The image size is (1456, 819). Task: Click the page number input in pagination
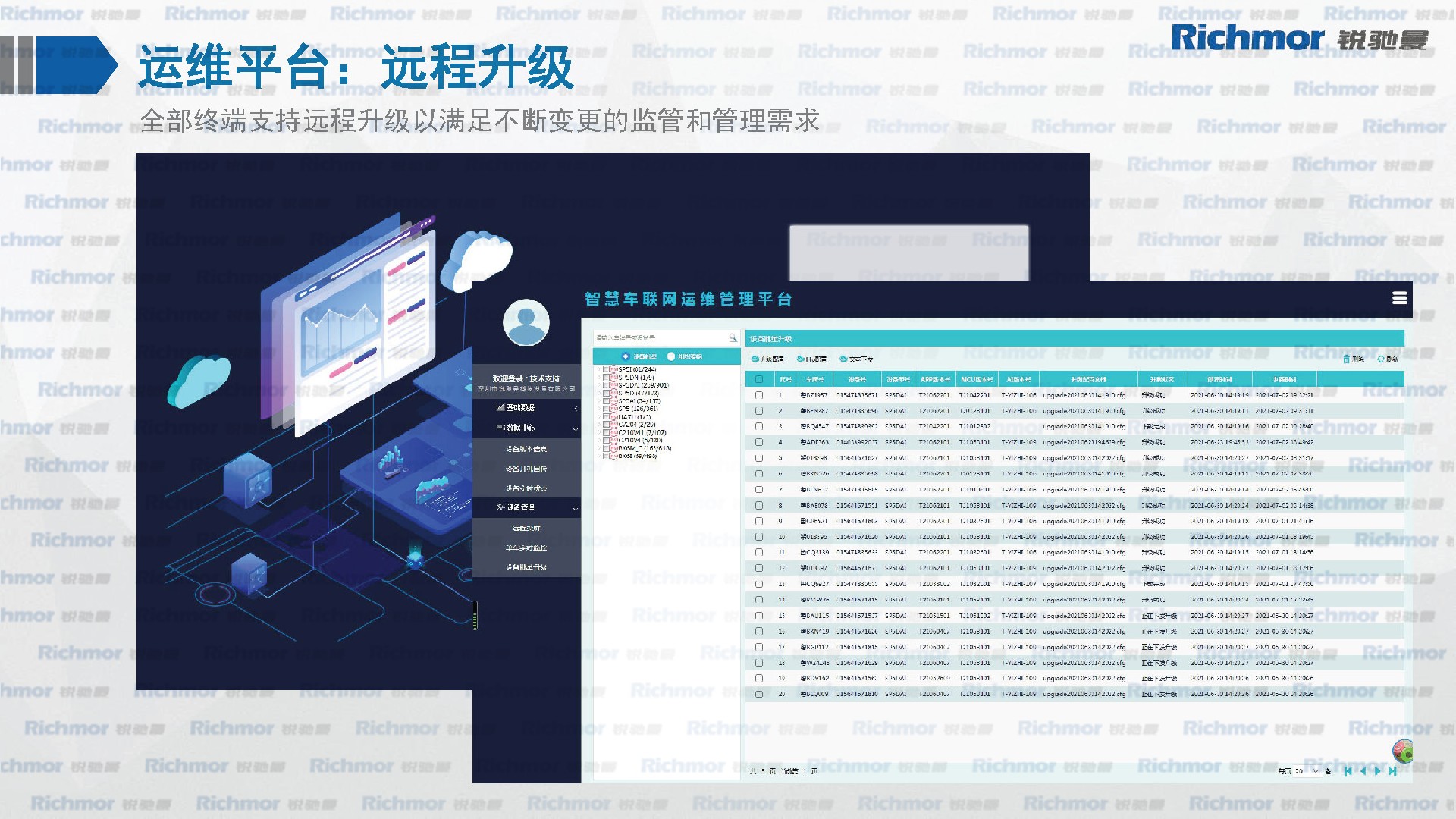point(805,771)
